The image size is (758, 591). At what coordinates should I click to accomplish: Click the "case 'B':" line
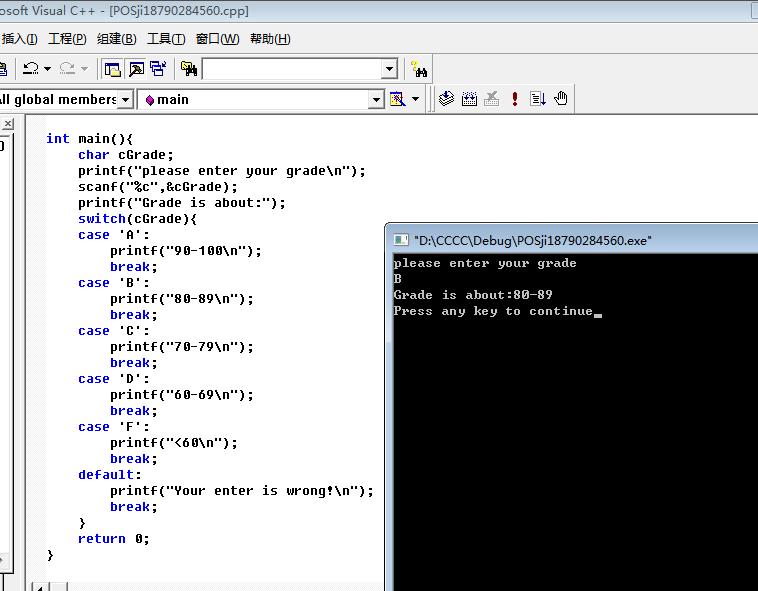[114, 283]
